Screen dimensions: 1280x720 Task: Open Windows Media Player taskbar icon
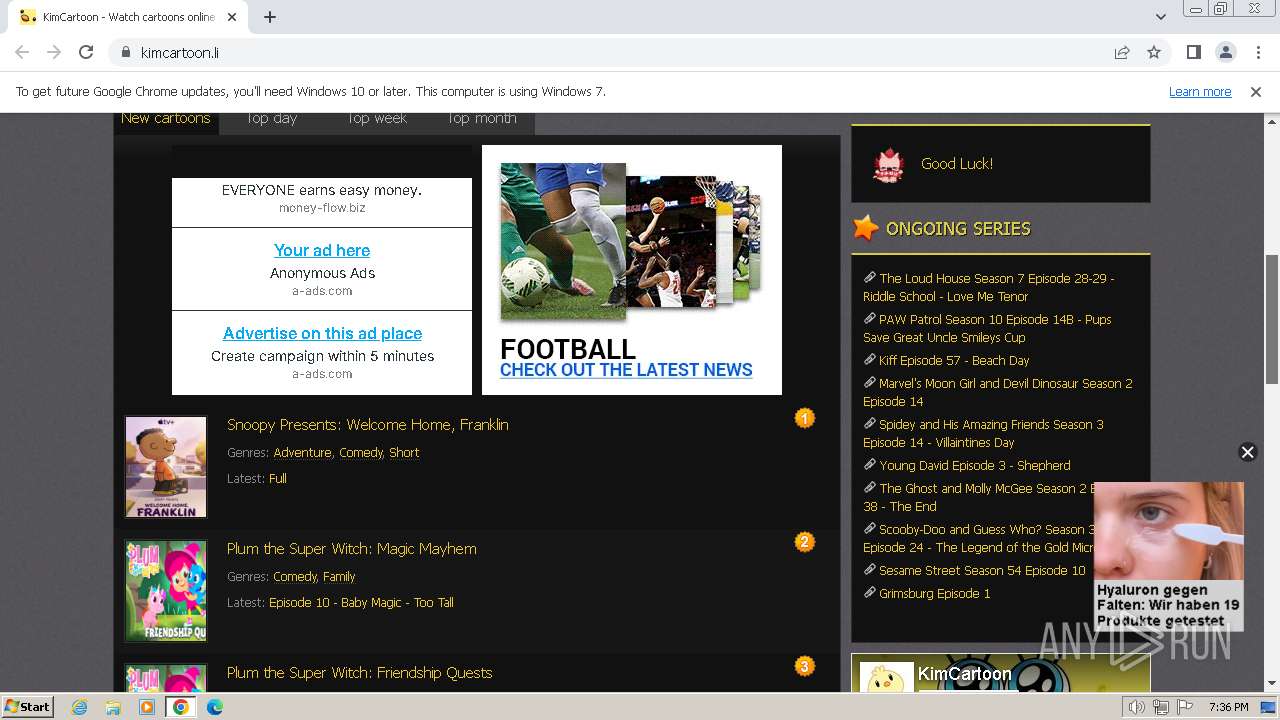point(147,707)
